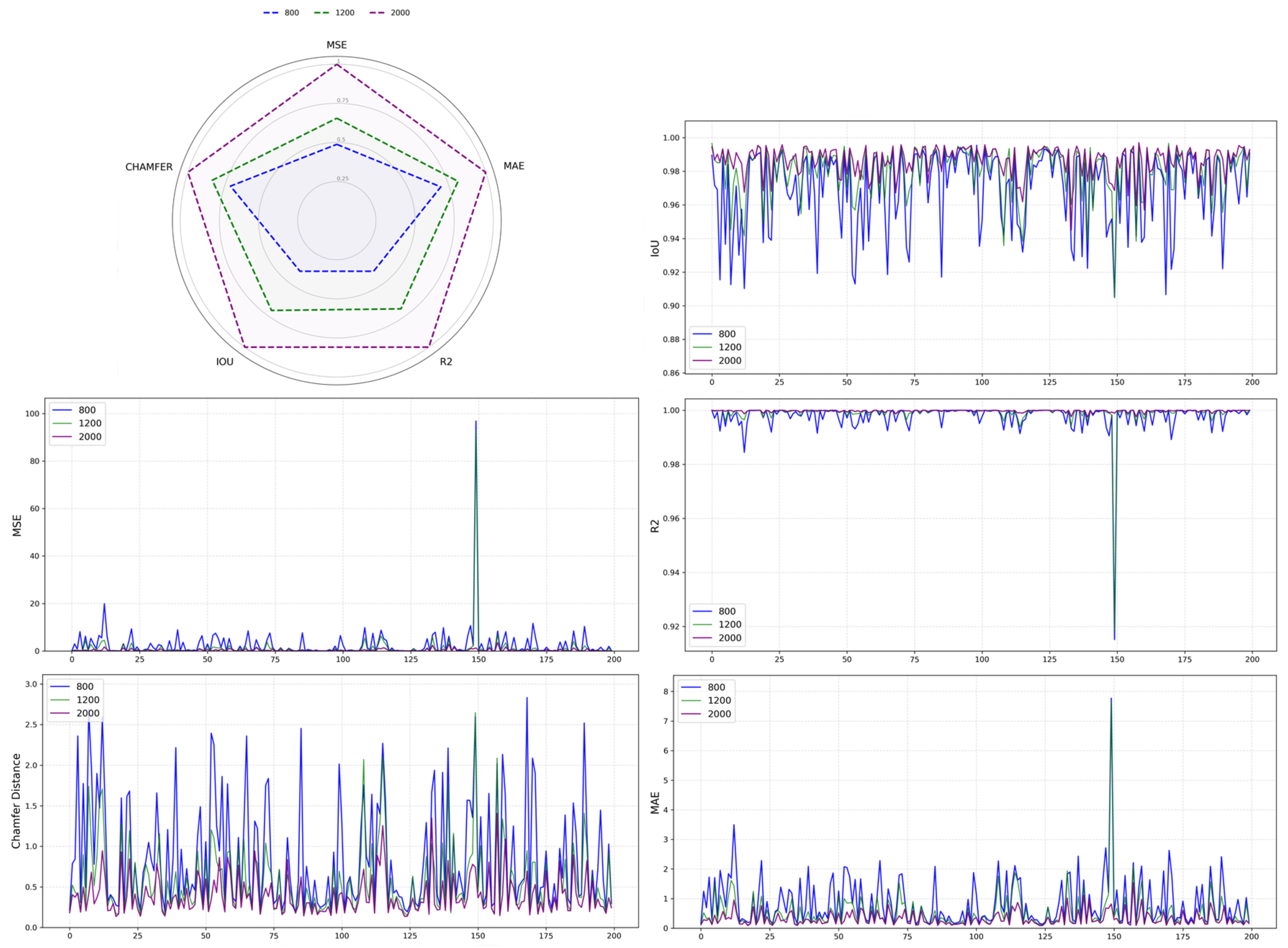The image size is (1288, 948).
Task: Click the 800 entry in the radar legend
Action: (291, 13)
